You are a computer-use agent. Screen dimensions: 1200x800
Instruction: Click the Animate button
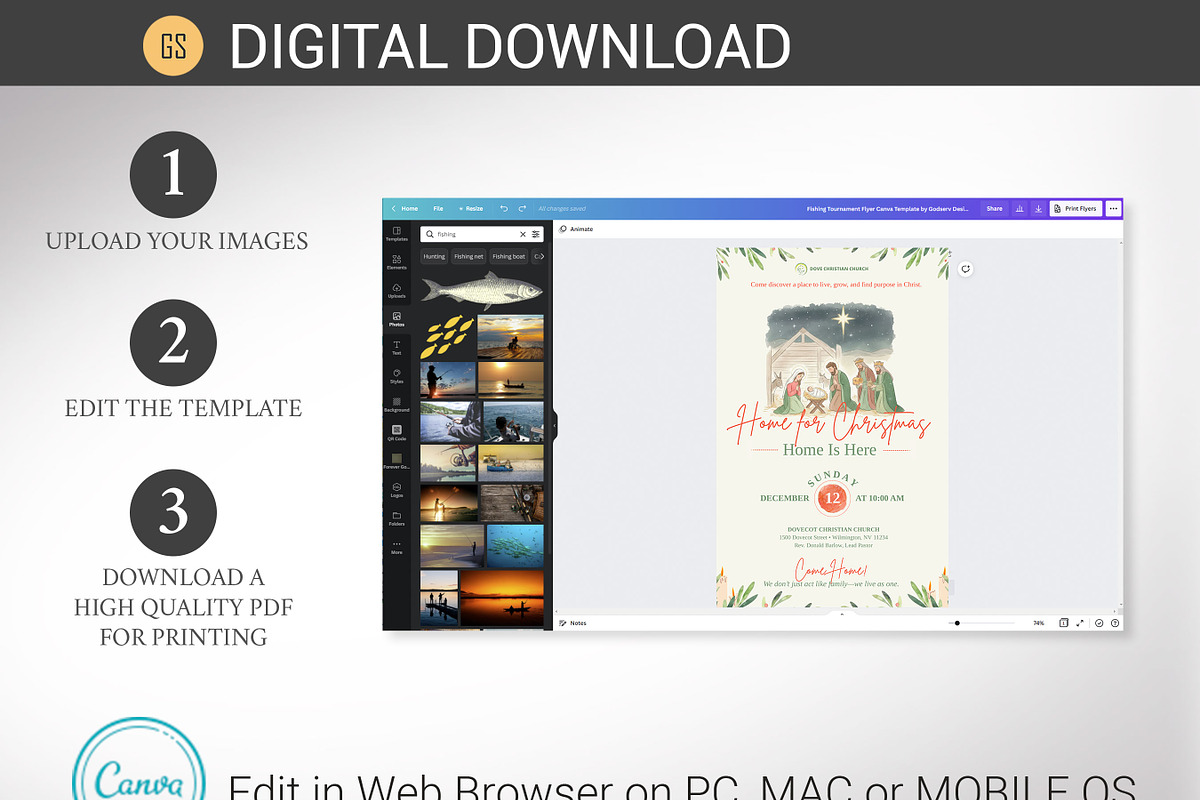(x=576, y=229)
